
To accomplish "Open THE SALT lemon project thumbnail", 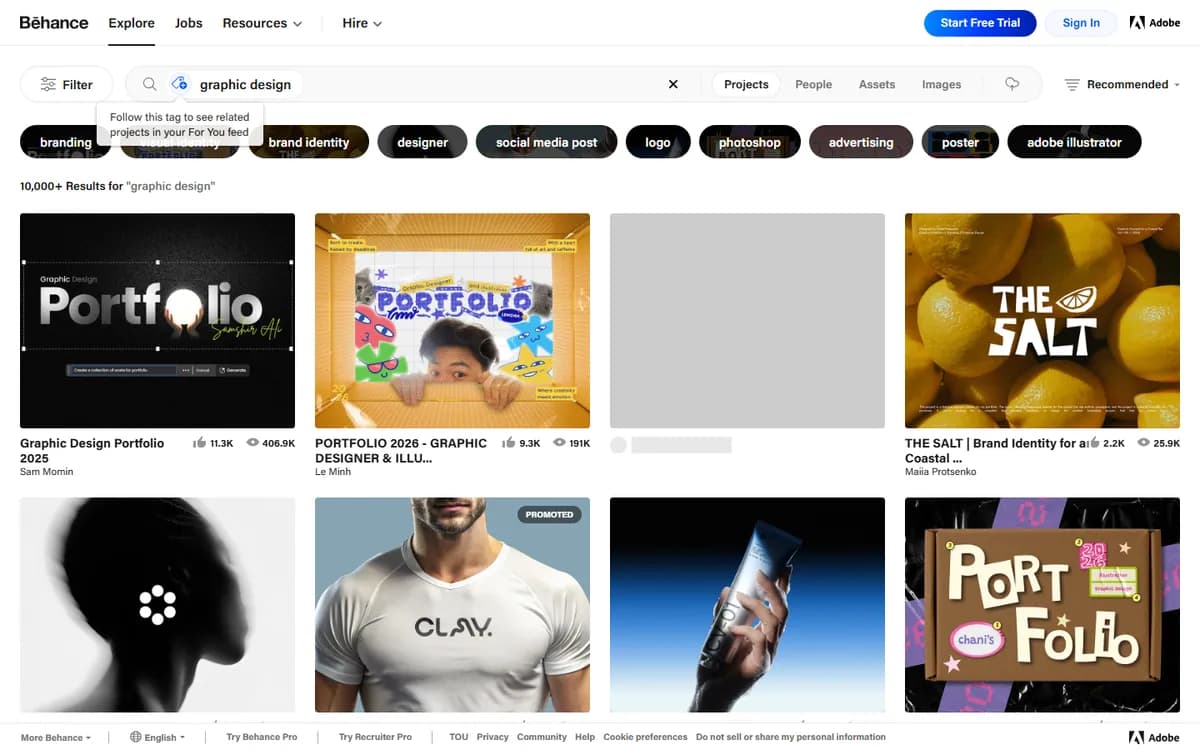I will pos(1042,320).
